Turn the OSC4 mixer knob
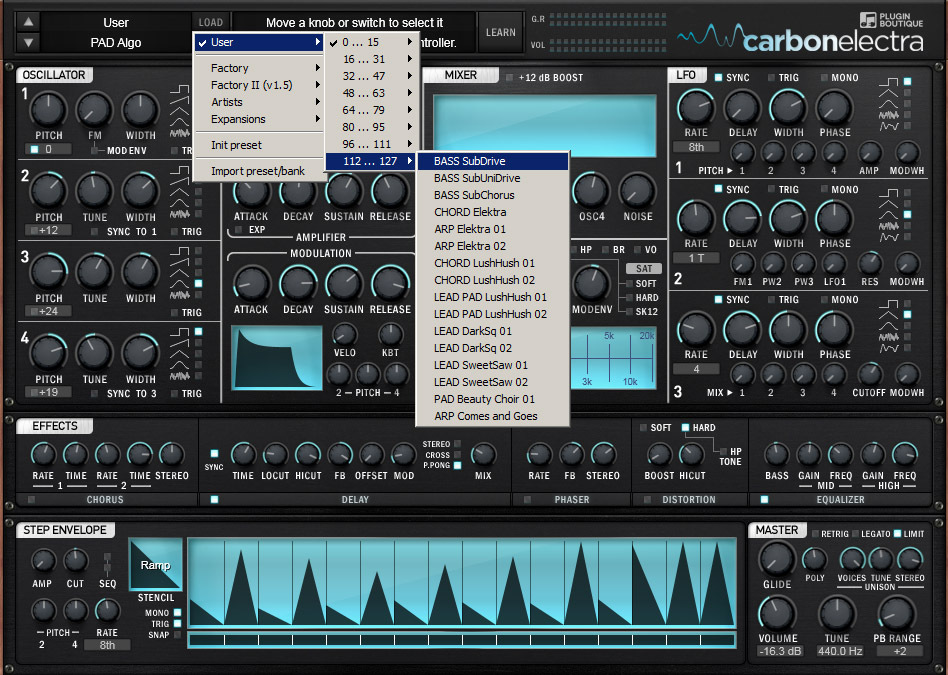The height and width of the screenshot is (675, 948). coord(591,191)
